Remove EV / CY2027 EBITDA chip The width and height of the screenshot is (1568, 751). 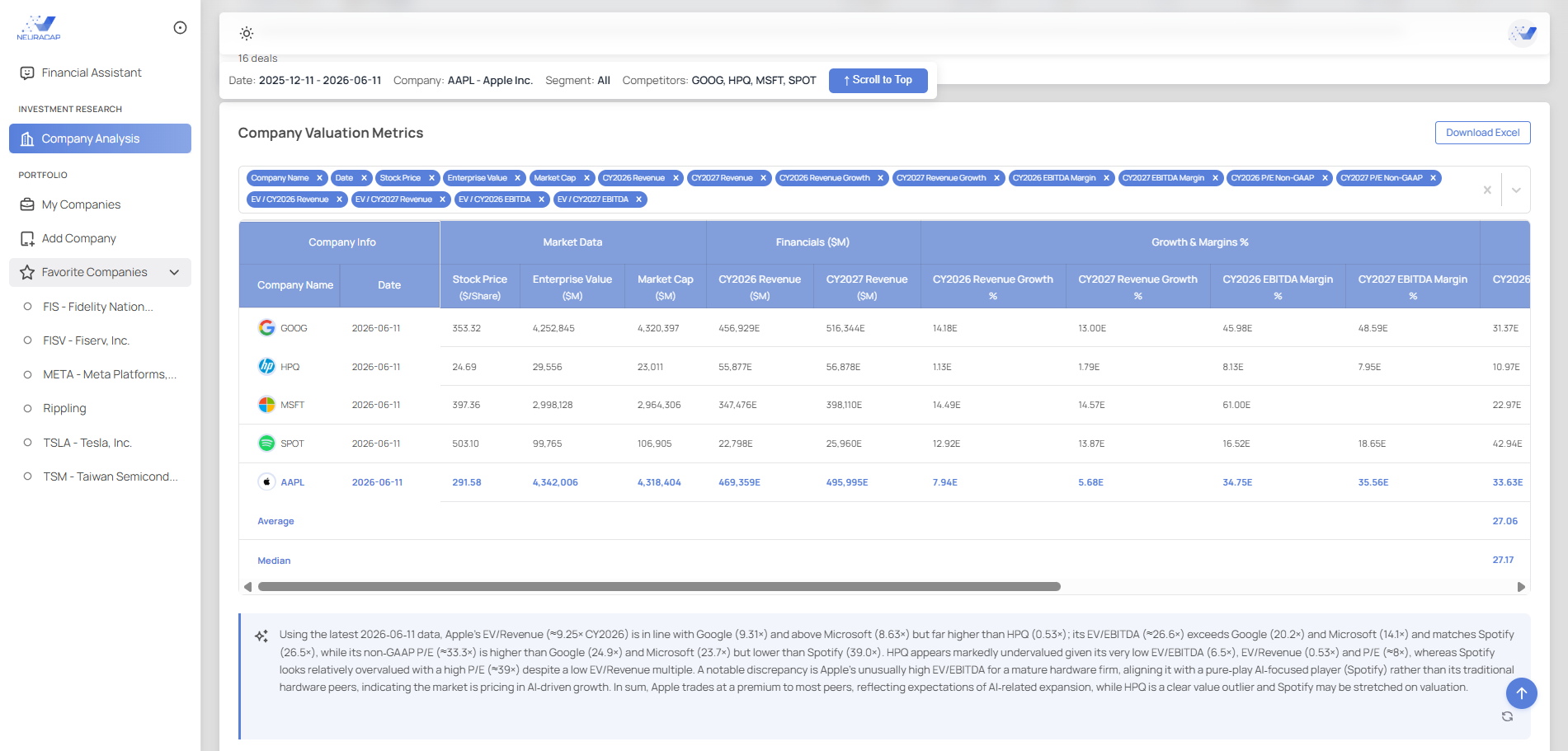coord(639,199)
